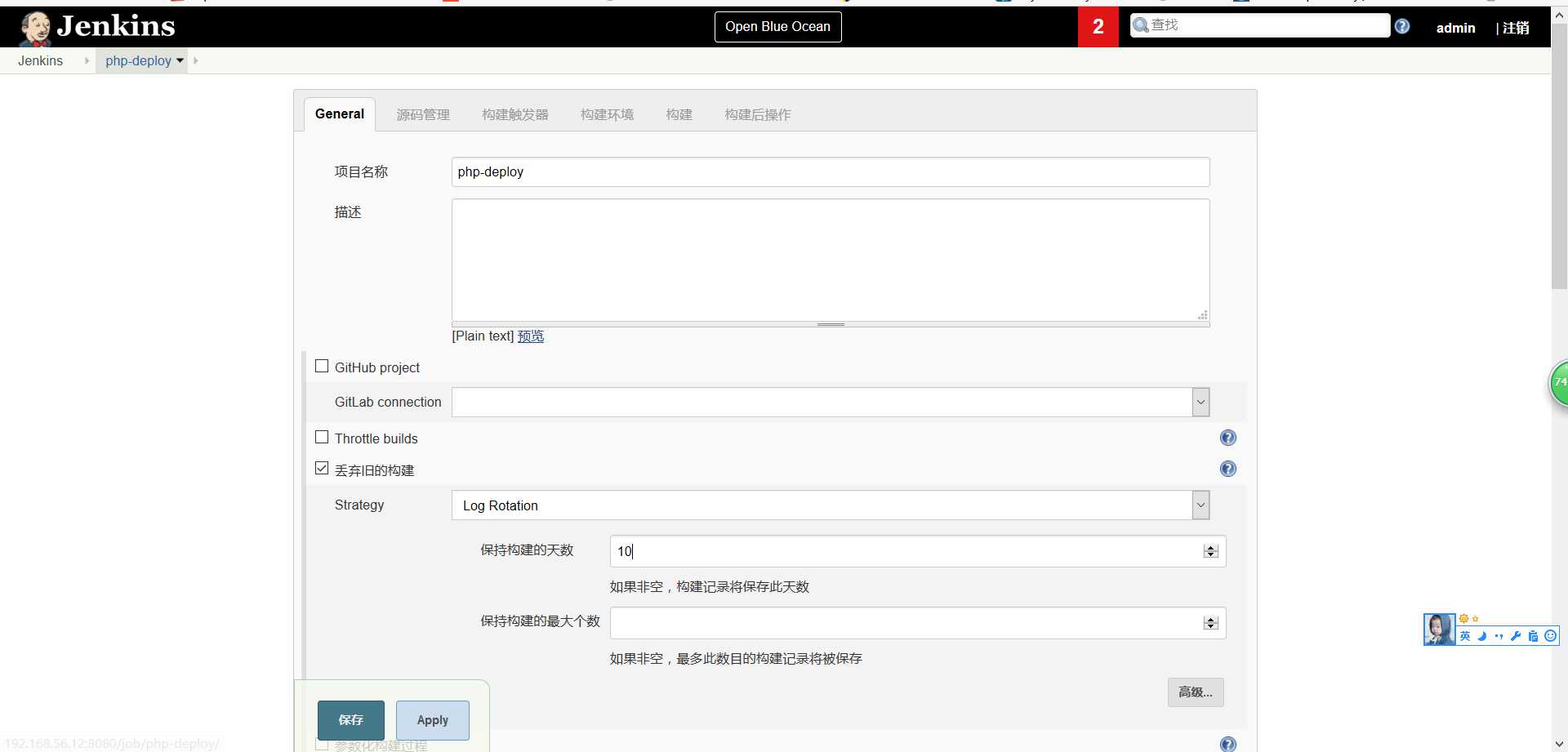Open the 预览 preview link
Screen dimensions: 1568x752
[x=531, y=336]
